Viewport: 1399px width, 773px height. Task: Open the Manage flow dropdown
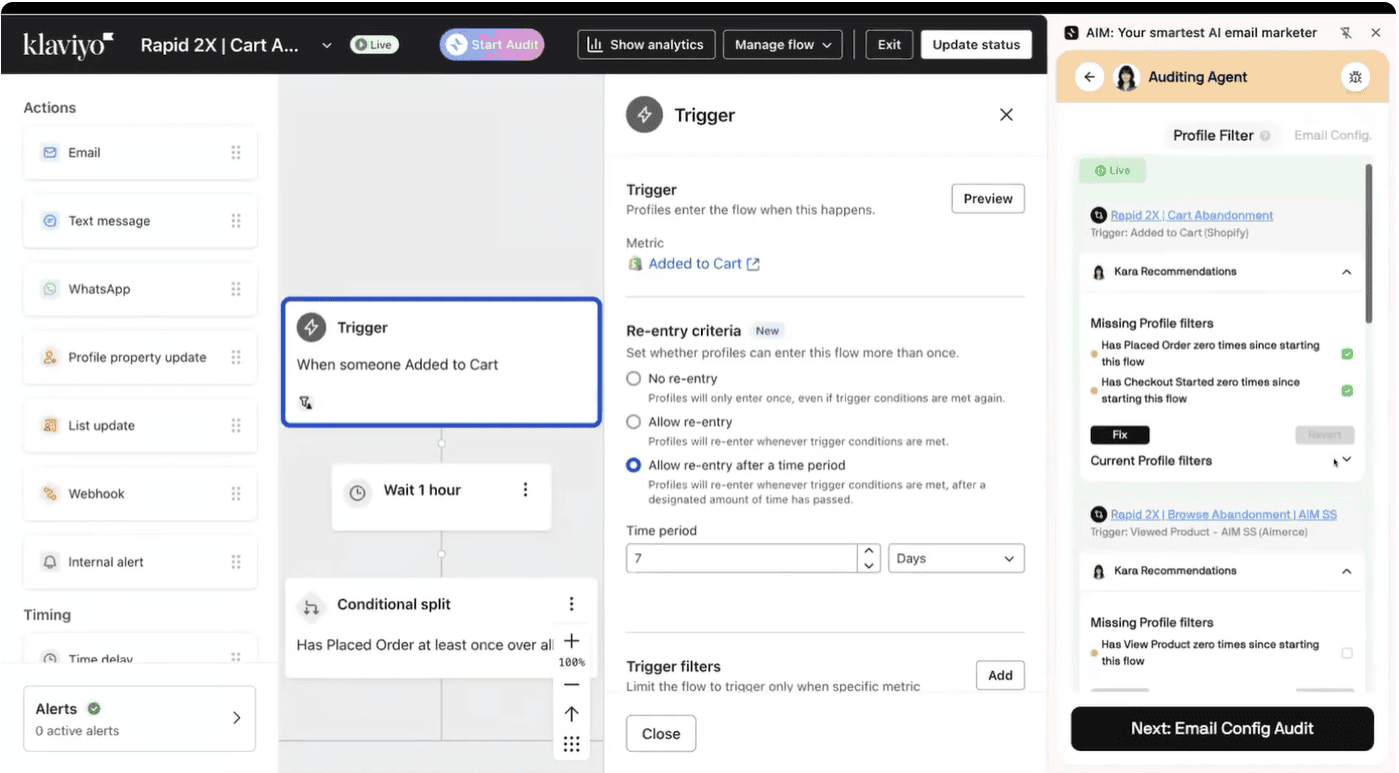pyautogui.click(x=782, y=45)
